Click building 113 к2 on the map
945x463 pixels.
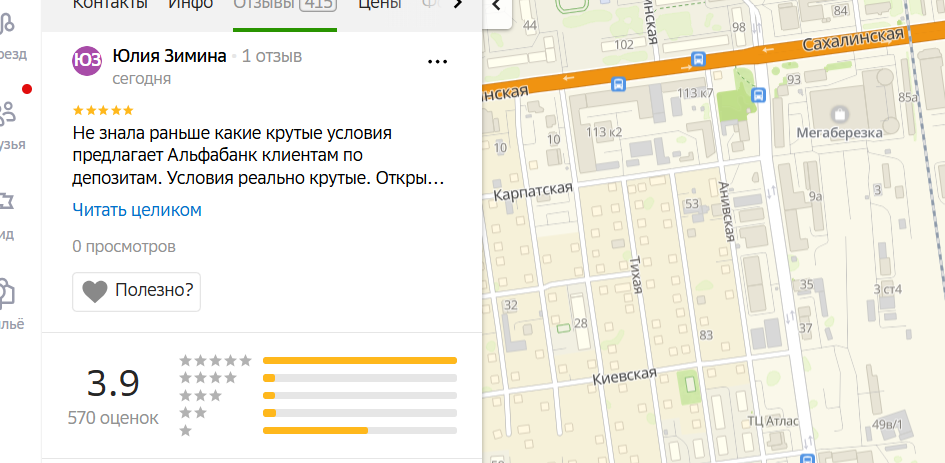click(x=604, y=133)
